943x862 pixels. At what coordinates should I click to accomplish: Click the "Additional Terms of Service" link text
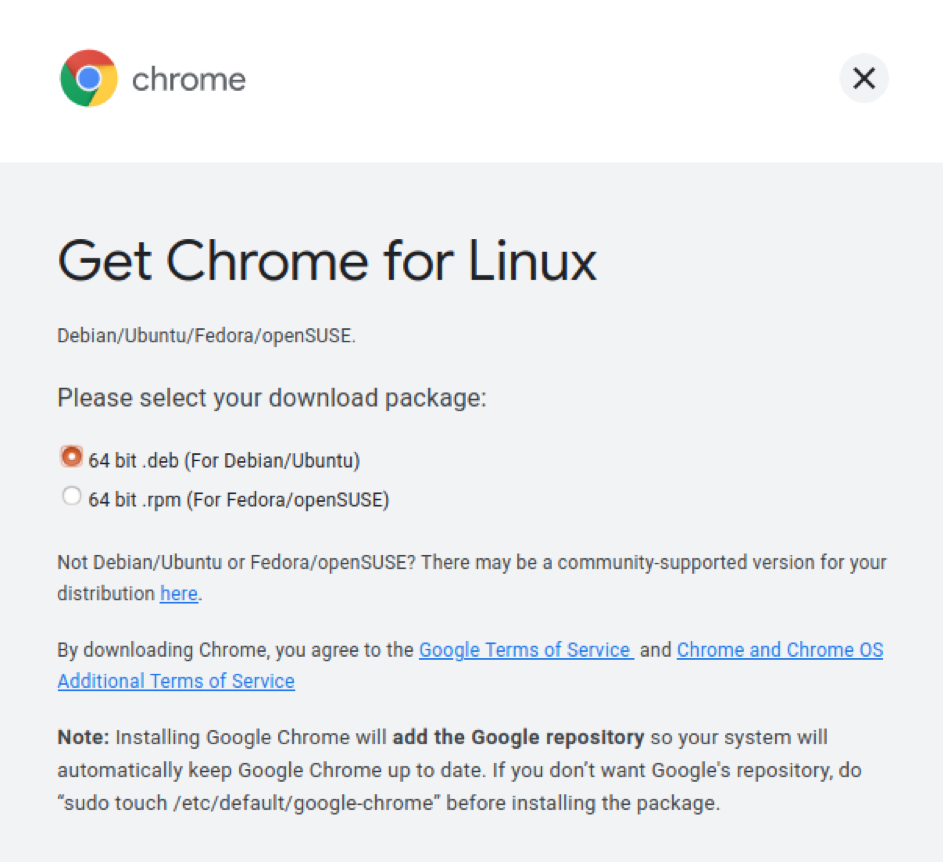[176, 681]
